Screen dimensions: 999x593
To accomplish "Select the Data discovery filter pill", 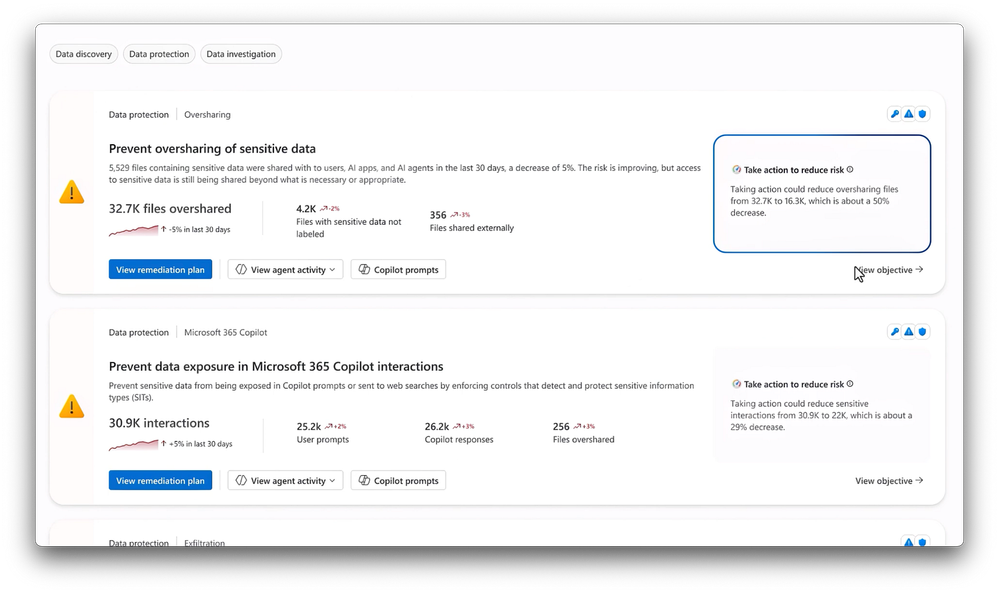I will (84, 54).
